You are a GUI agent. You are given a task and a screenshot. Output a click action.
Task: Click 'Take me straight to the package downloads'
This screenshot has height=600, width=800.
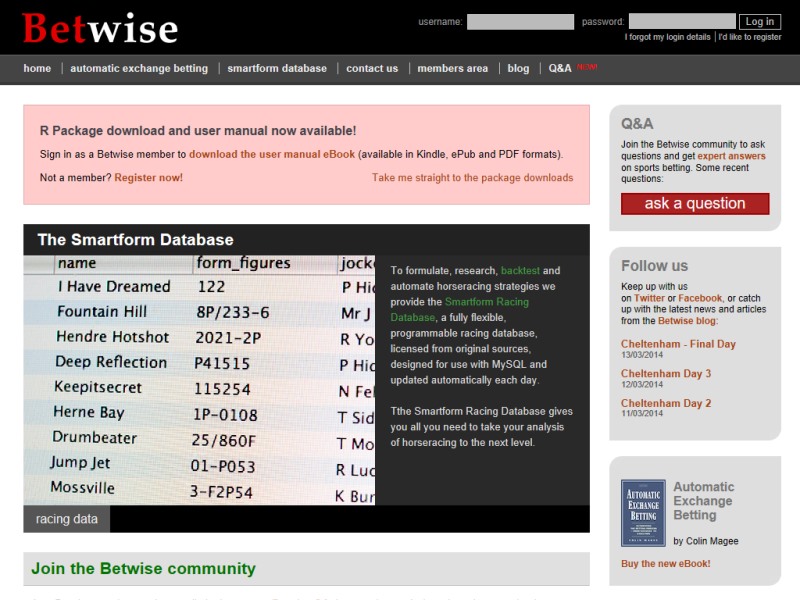pos(472,178)
